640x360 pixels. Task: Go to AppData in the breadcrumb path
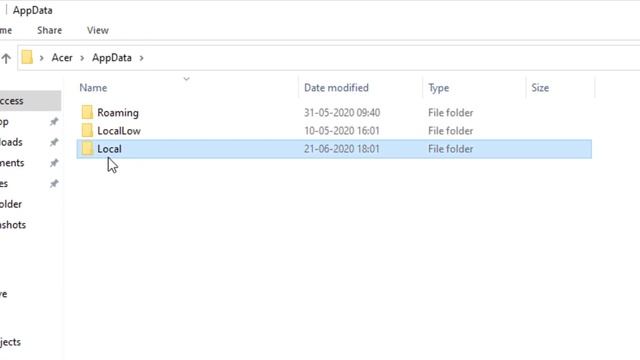click(x=112, y=58)
